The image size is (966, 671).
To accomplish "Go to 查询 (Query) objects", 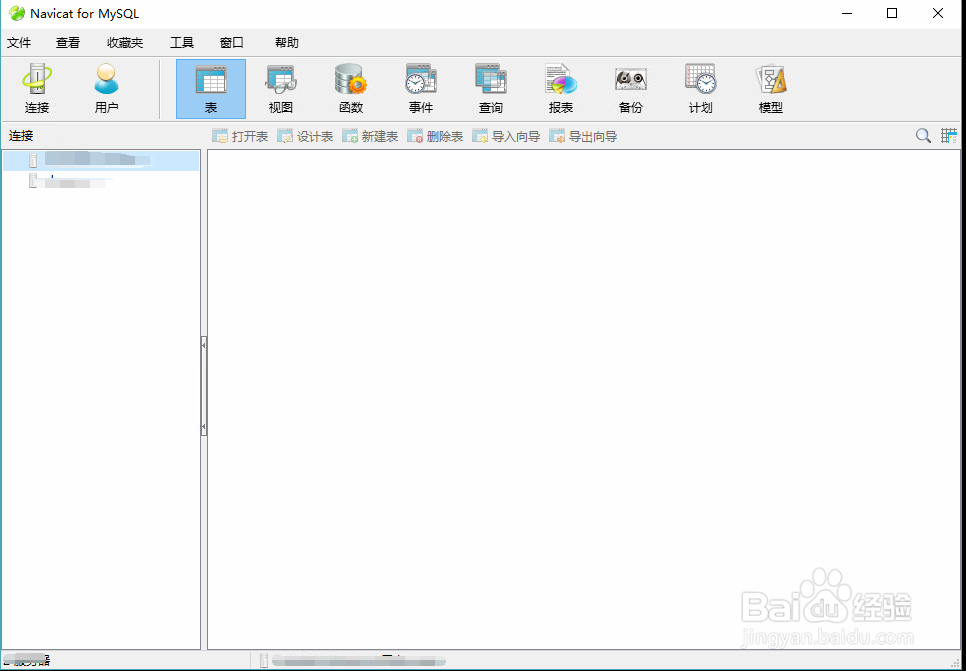I will [x=490, y=89].
